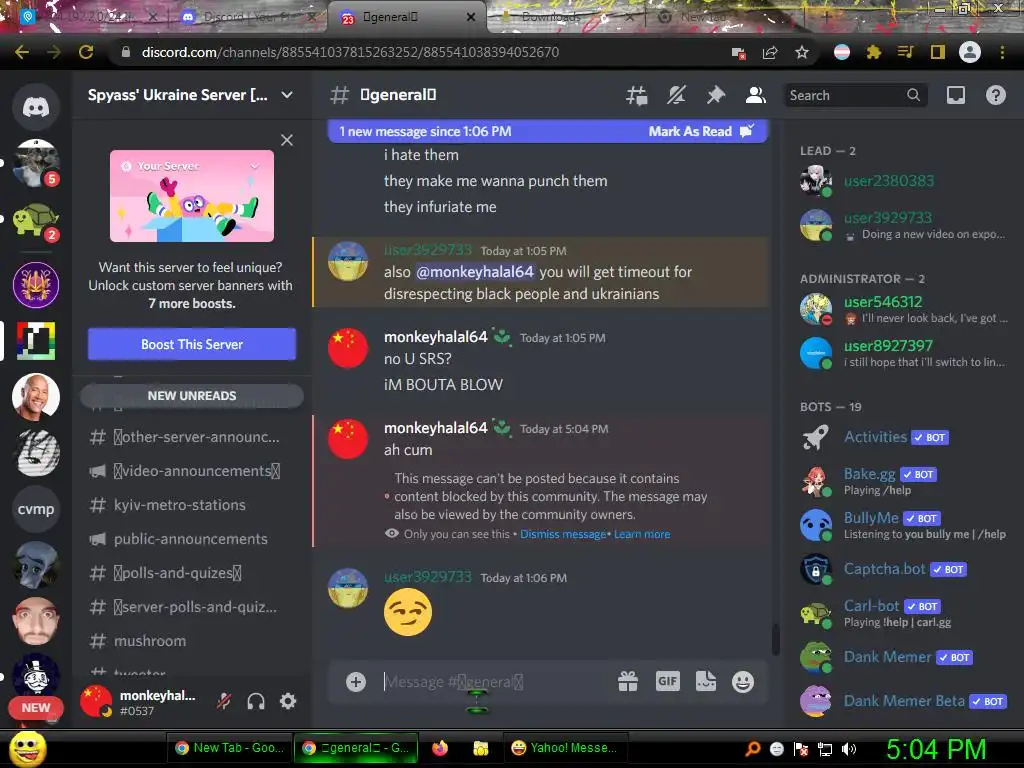Open the GIF picker

tap(667, 682)
